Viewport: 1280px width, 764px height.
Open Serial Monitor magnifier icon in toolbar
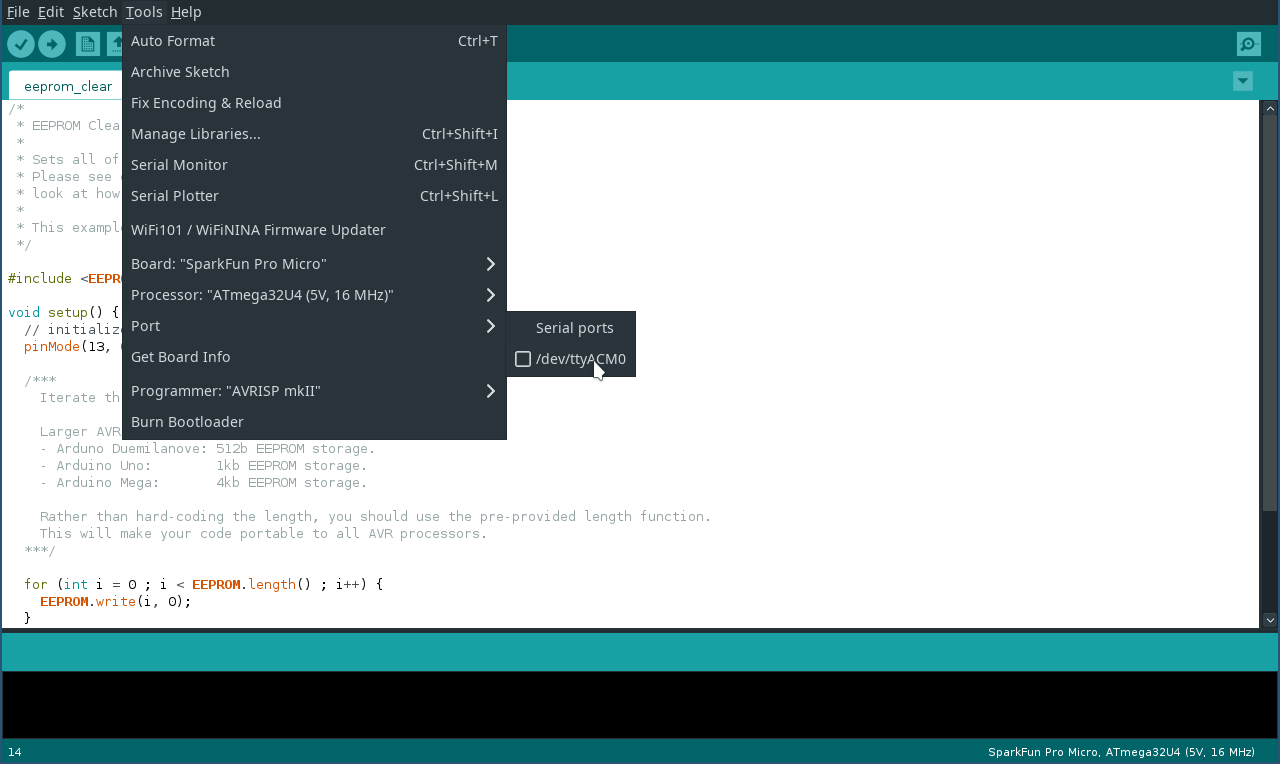click(1248, 44)
